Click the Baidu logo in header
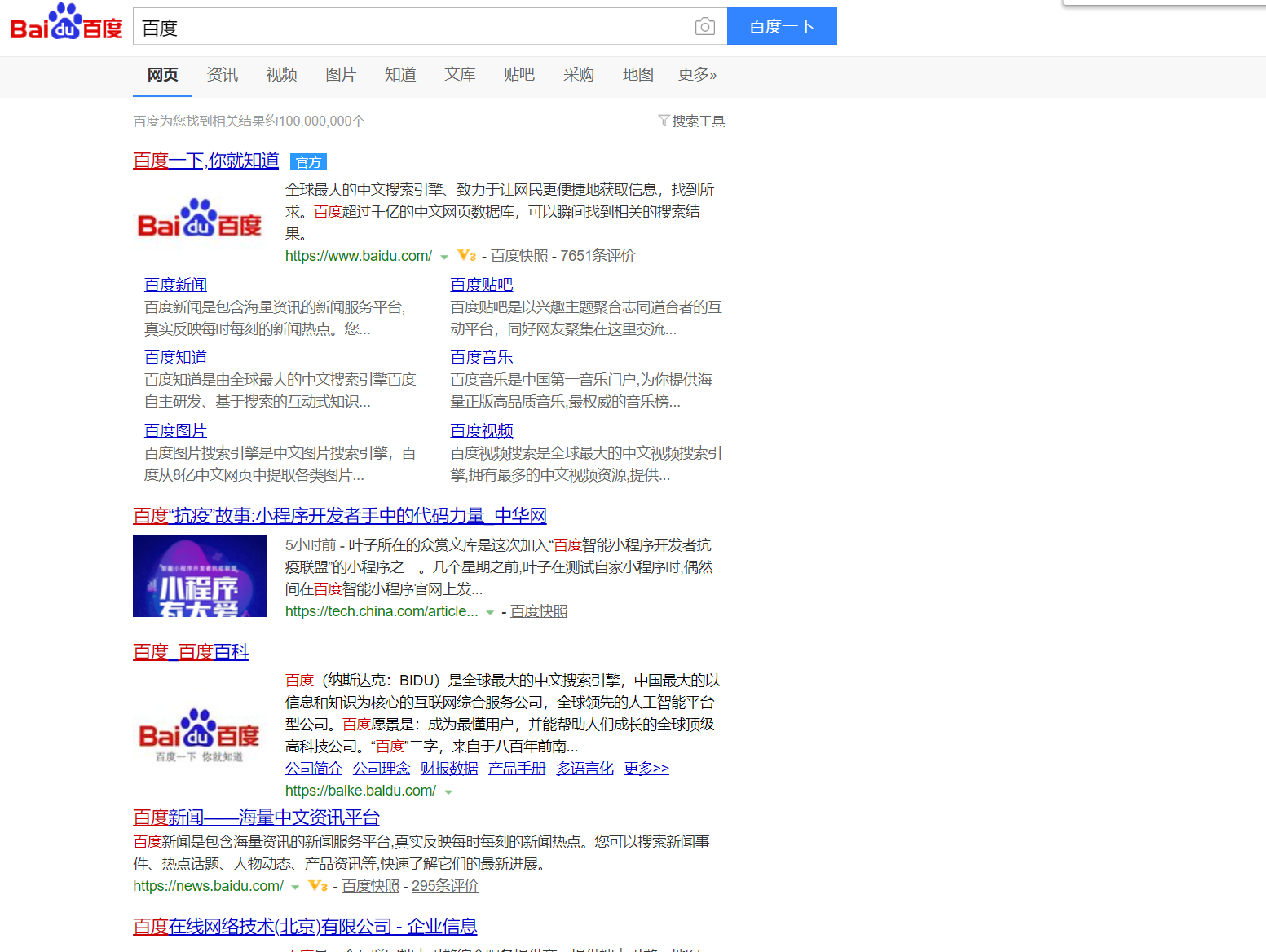 tap(66, 23)
